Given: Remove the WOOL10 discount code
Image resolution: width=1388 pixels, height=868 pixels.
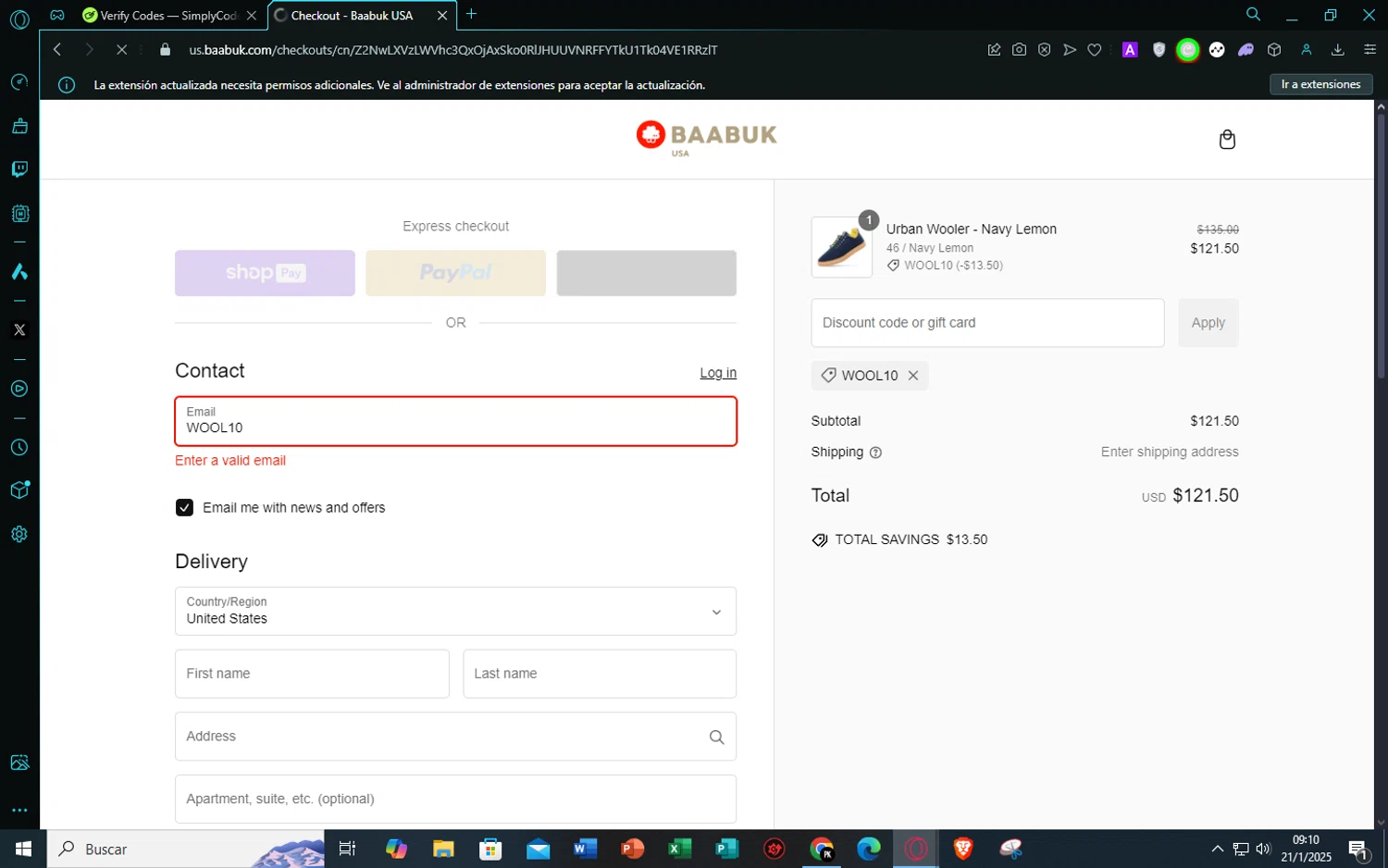Looking at the screenshot, I should point(913,376).
